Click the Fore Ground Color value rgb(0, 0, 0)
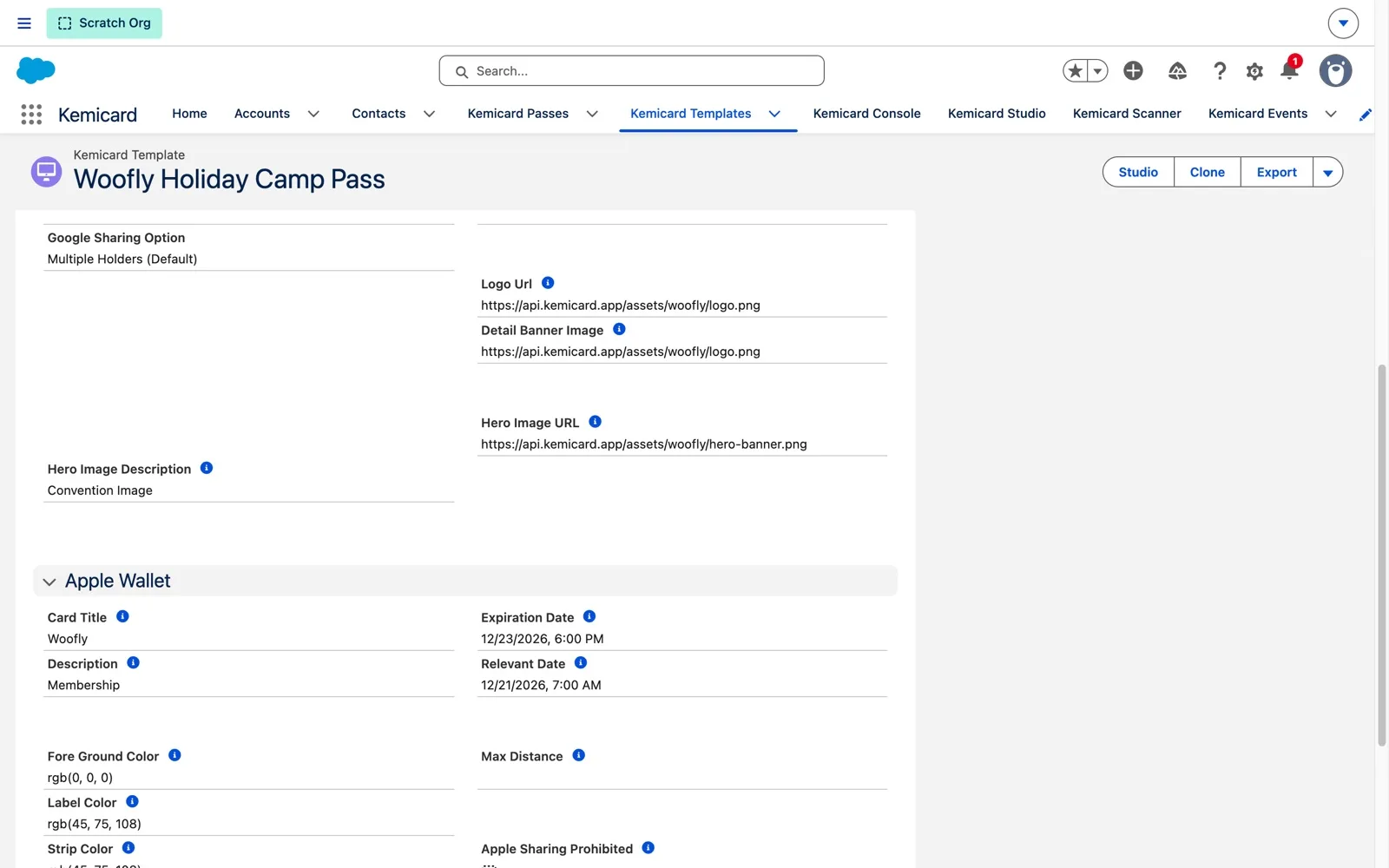The image size is (1389, 868). [80, 778]
